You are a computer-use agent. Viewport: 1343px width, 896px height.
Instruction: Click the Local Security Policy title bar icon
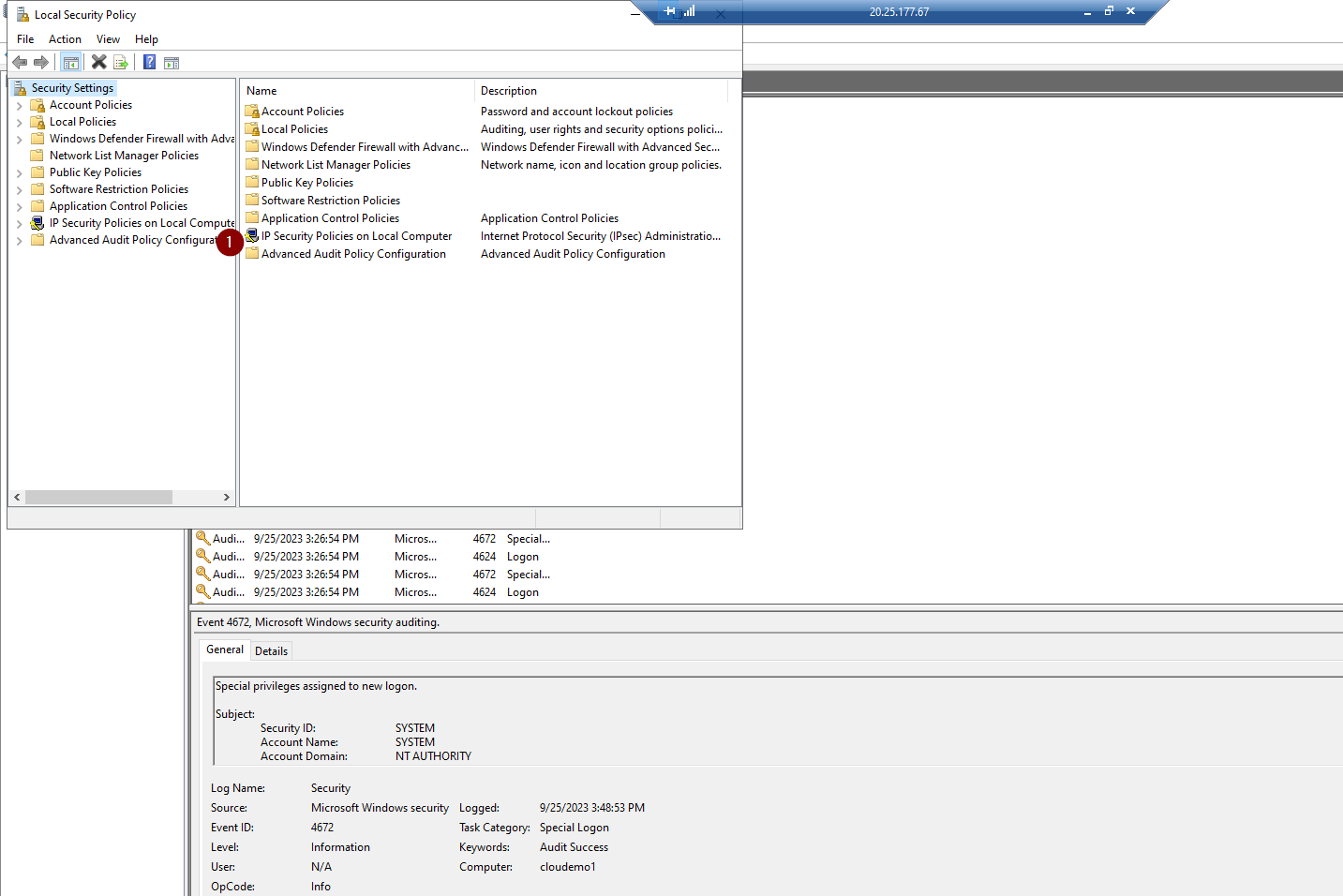coord(22,14)
